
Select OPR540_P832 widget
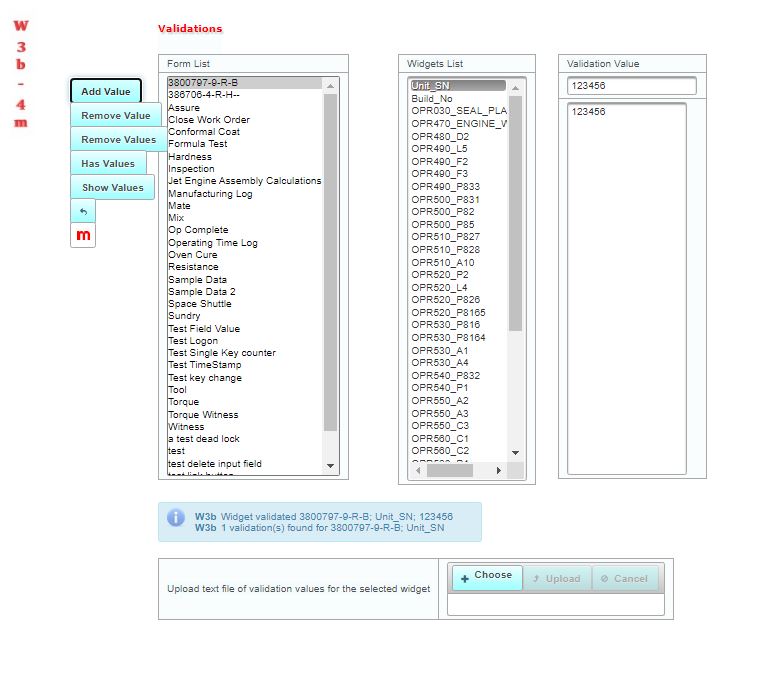point(458,375)
